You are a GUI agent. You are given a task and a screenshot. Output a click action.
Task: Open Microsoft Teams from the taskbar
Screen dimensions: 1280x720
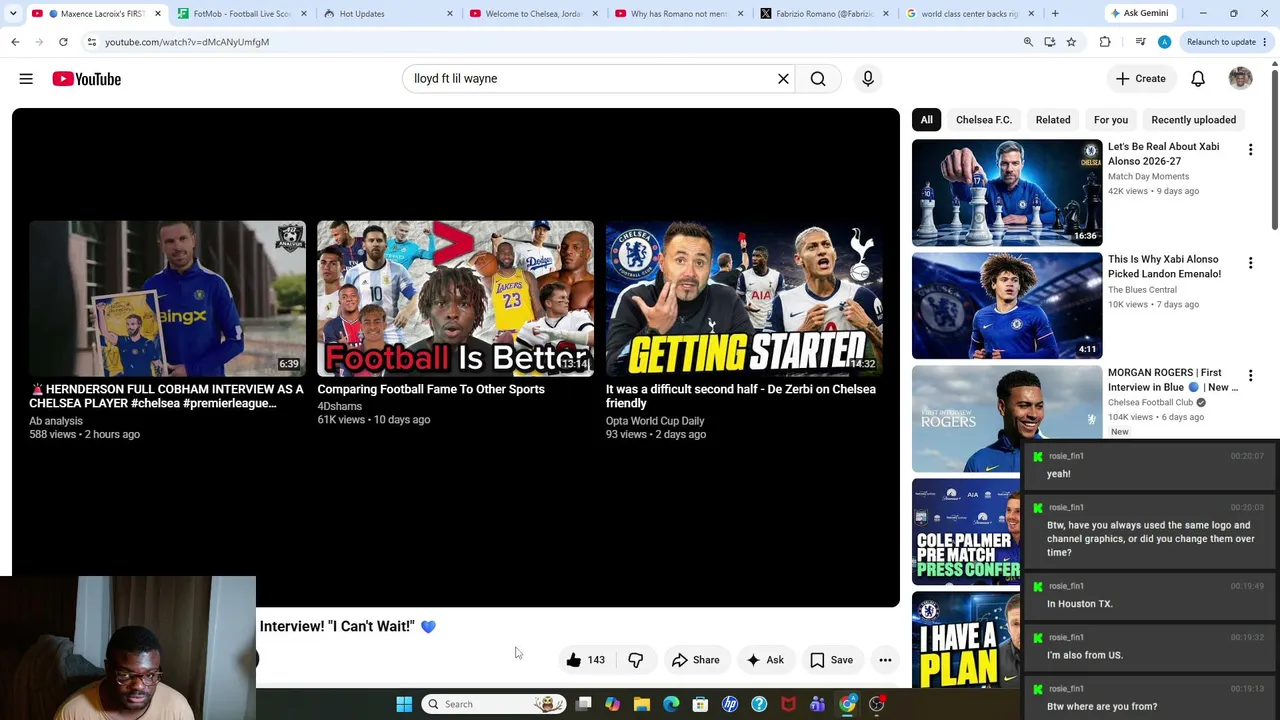817,704
